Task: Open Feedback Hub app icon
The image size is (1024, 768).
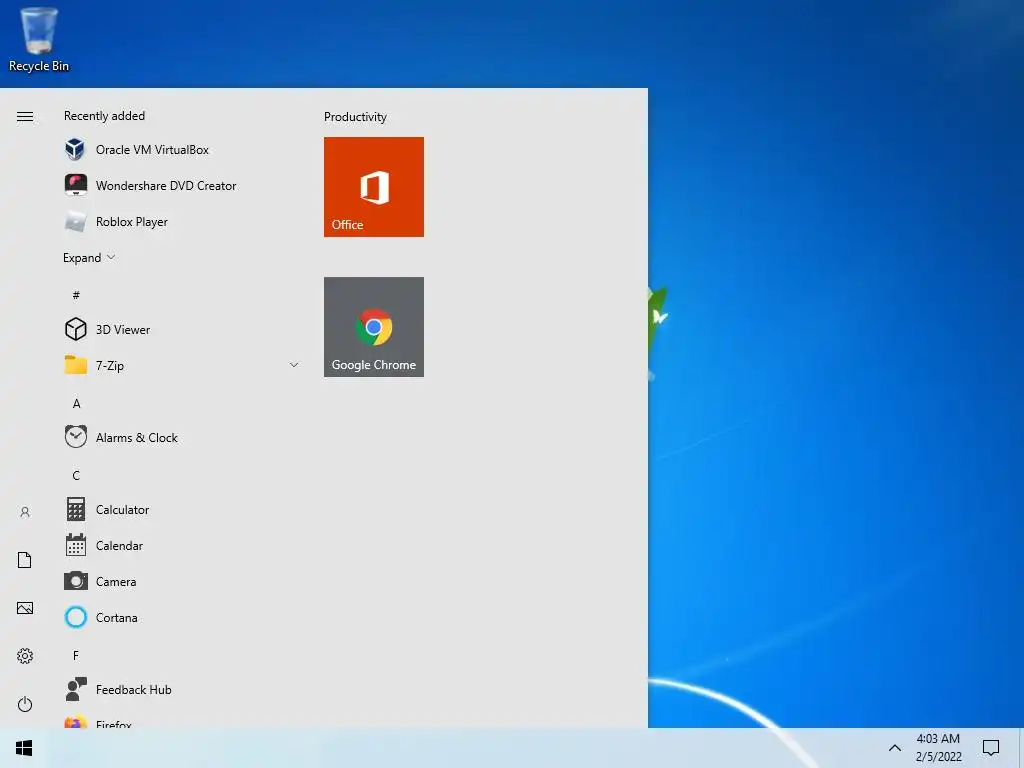Action: 75,689
